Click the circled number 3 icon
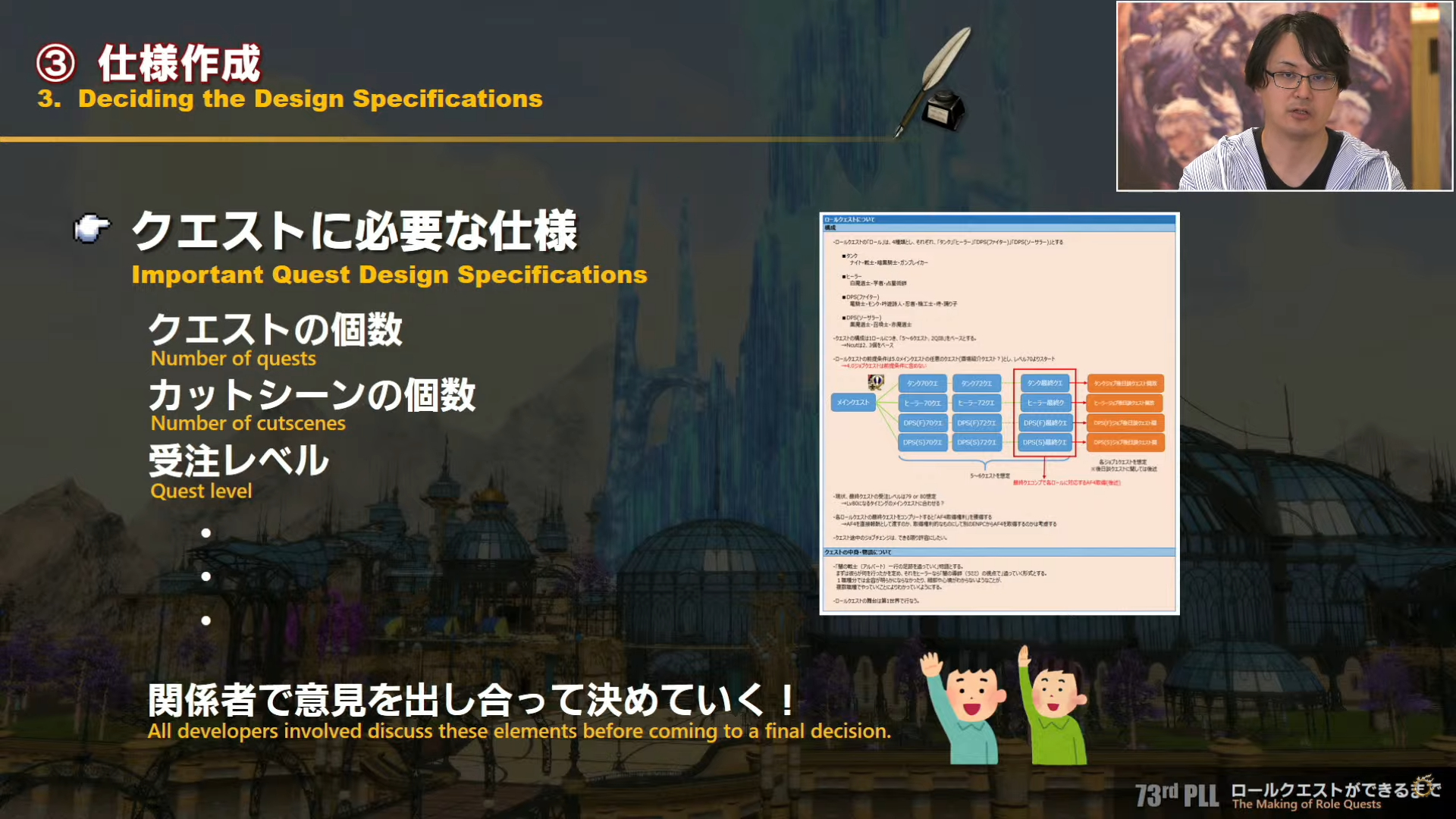This screenshot has height=819, width=1456. coord(56,64)
